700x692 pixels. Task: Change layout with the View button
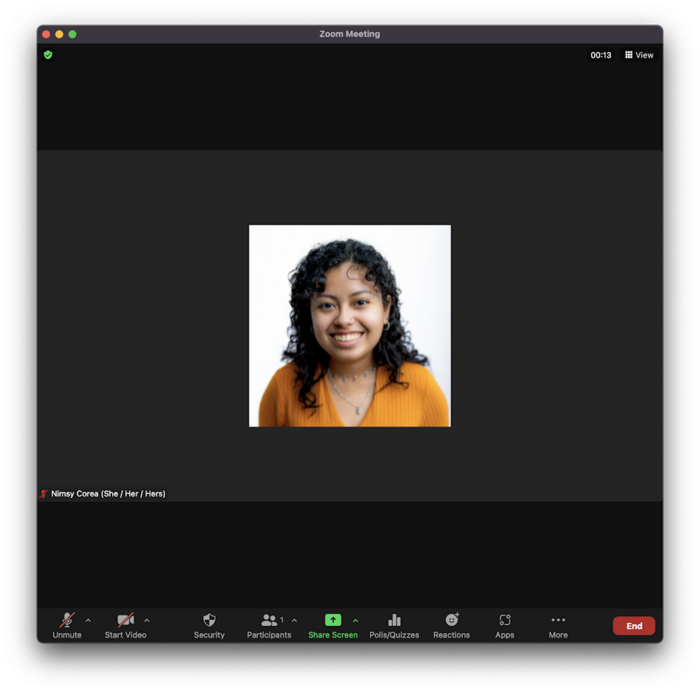tap(639, 55)
